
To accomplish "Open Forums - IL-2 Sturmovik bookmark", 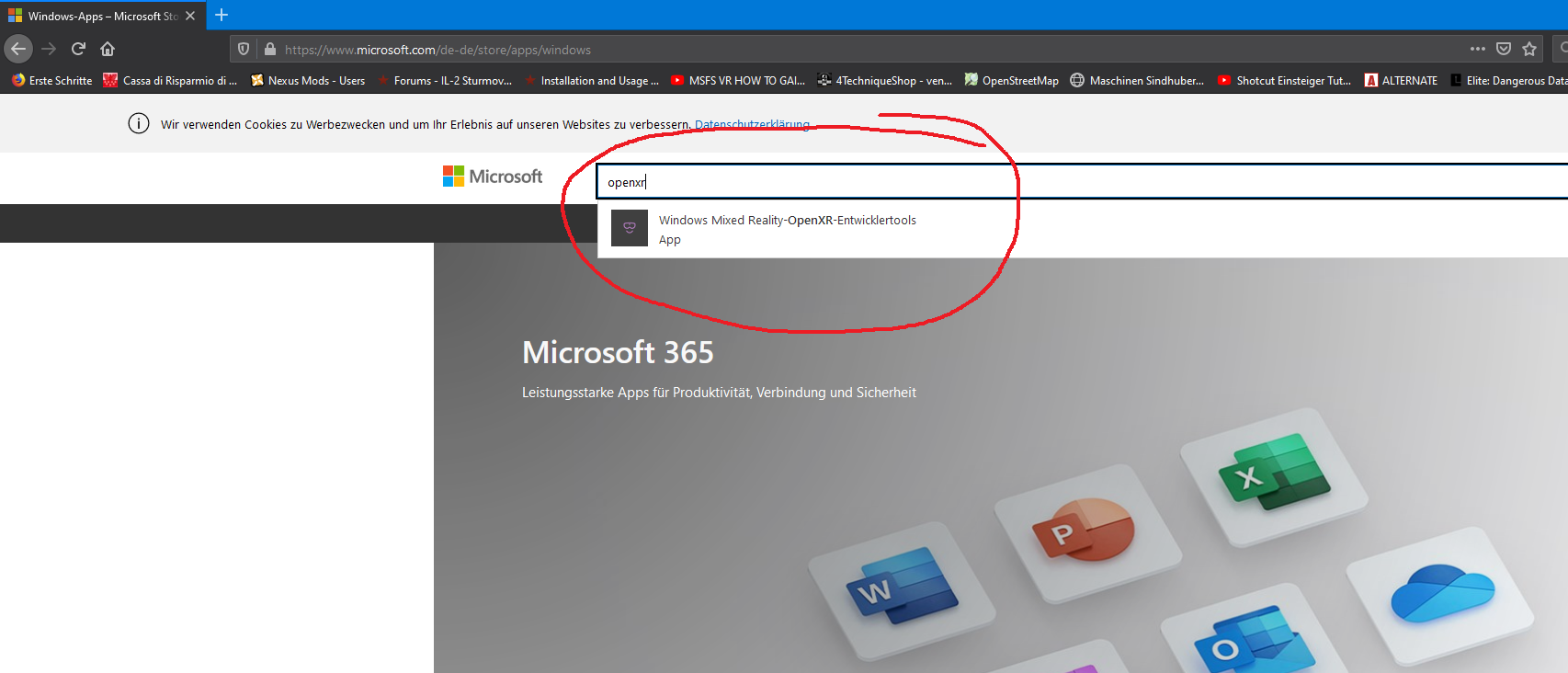I will [445, 81].
